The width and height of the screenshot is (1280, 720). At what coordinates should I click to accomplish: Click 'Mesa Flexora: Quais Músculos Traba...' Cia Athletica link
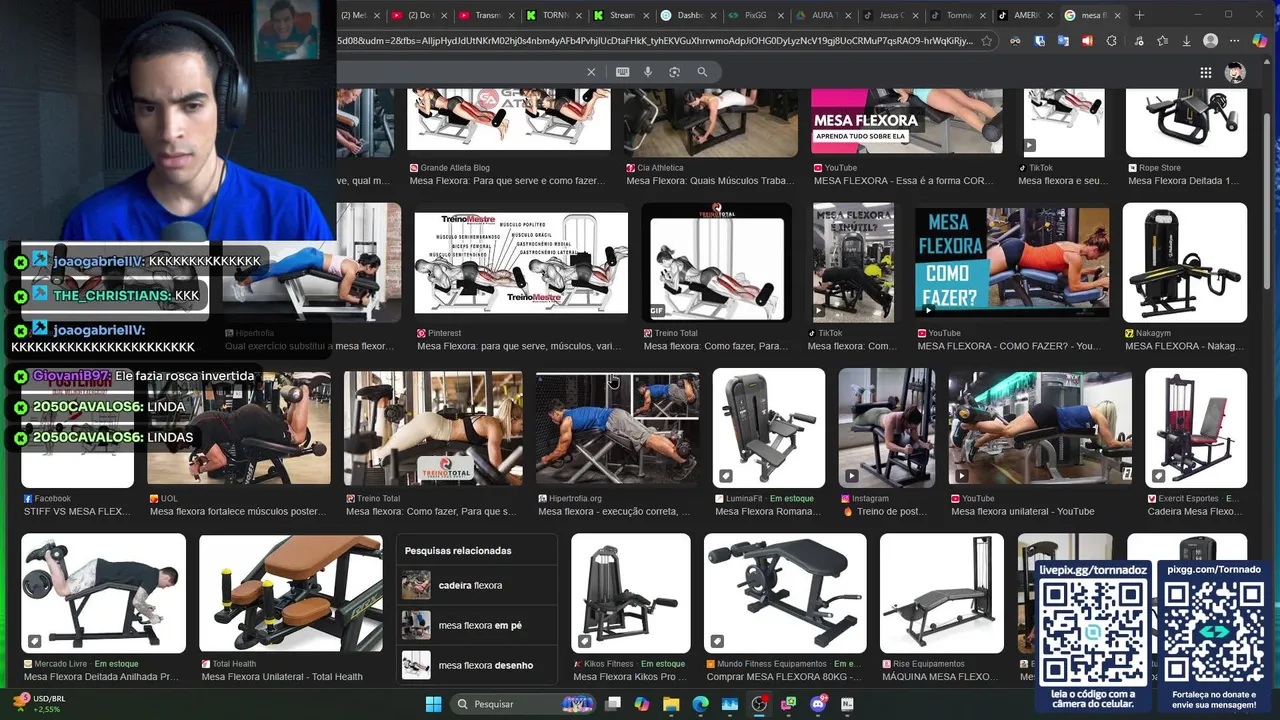710,181
